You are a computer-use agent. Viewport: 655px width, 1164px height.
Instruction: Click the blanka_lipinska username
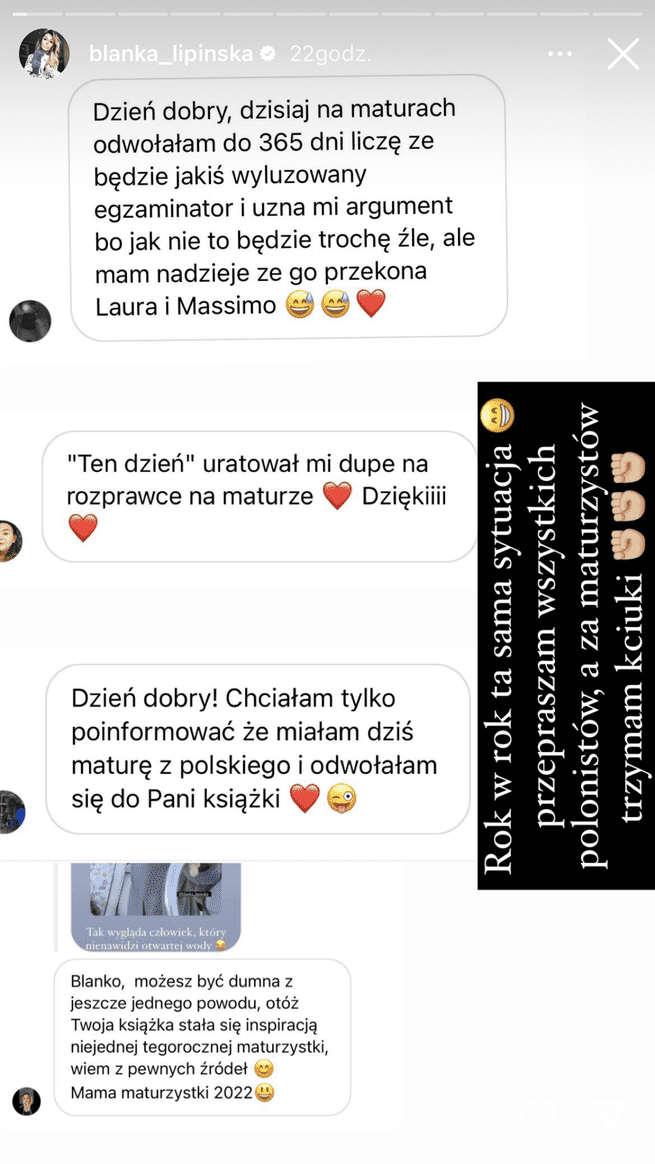[172, 54]
